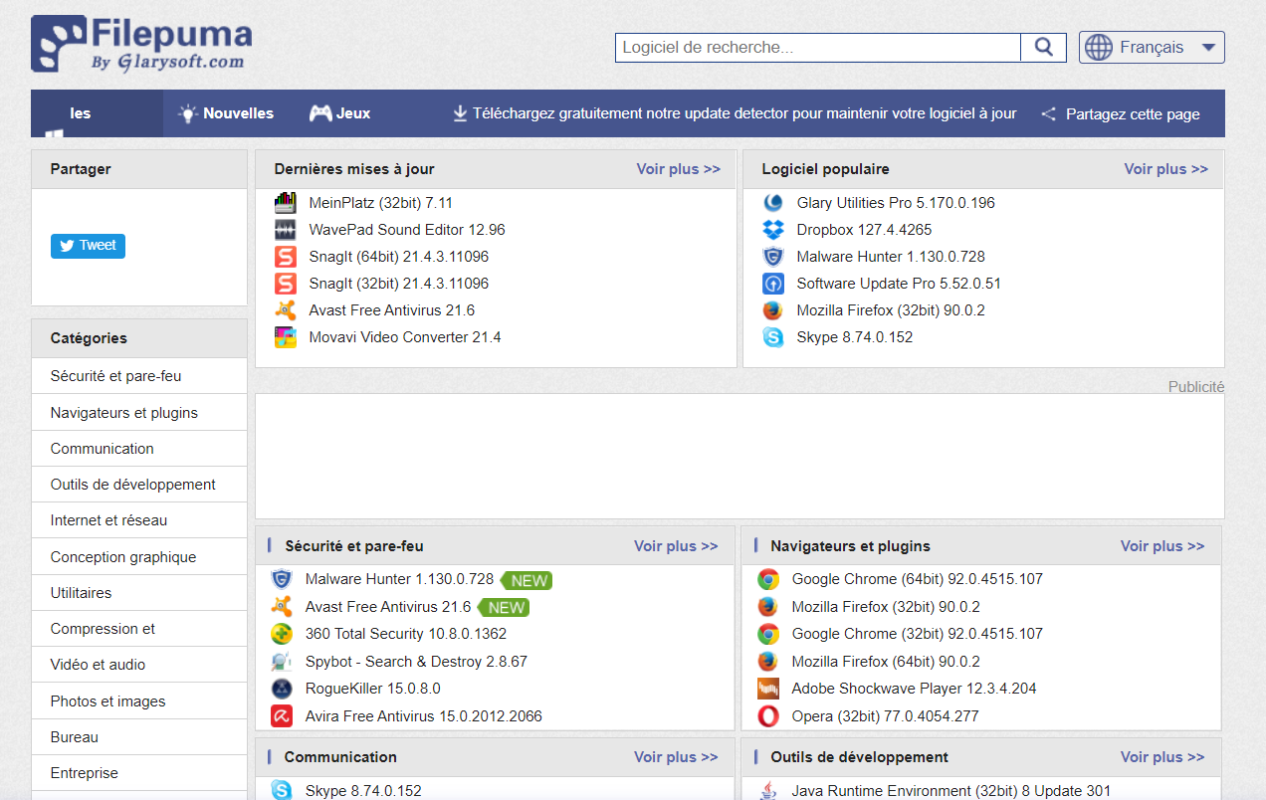Screen dimensions: 1266x800
Task: Click the SnagIt (32bit) icon
Action: (x=285, y=284)
